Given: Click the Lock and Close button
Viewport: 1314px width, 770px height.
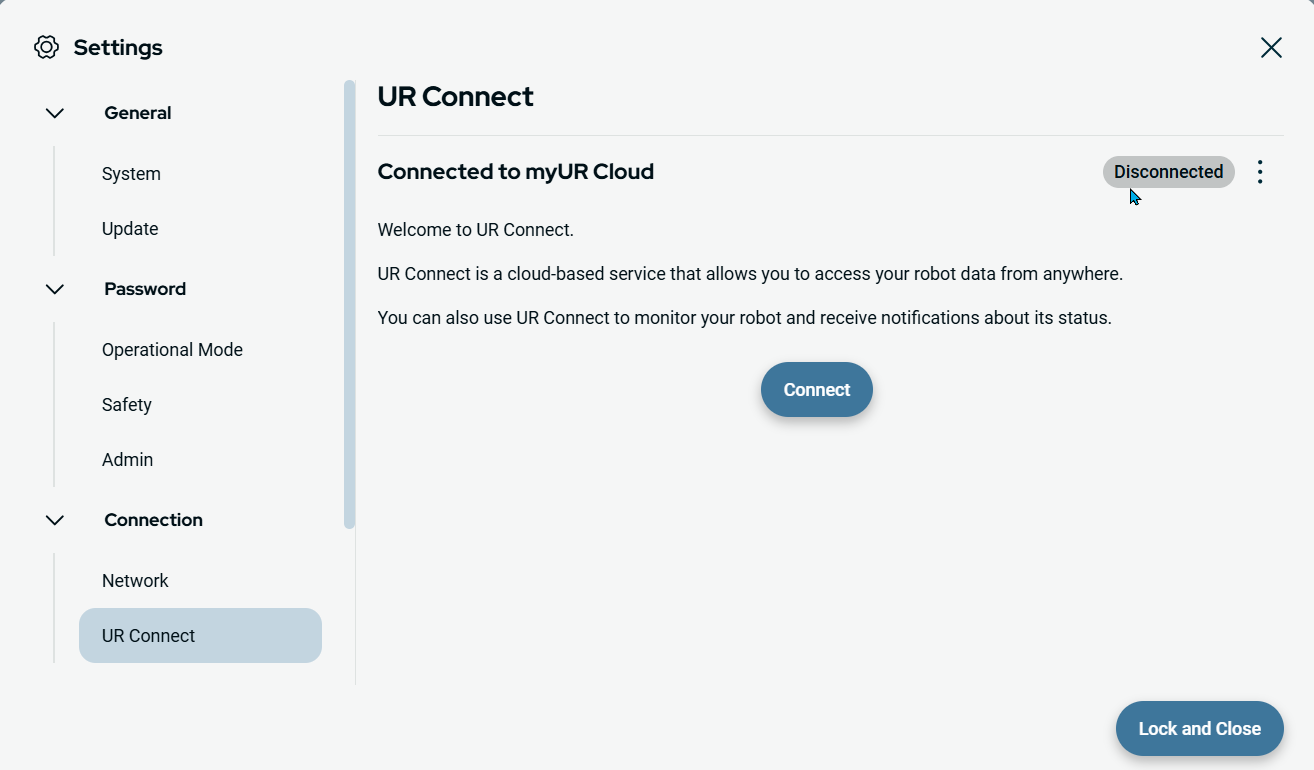Looking at the screenshot, I should pyautogui.click(x=1199, y=729).
